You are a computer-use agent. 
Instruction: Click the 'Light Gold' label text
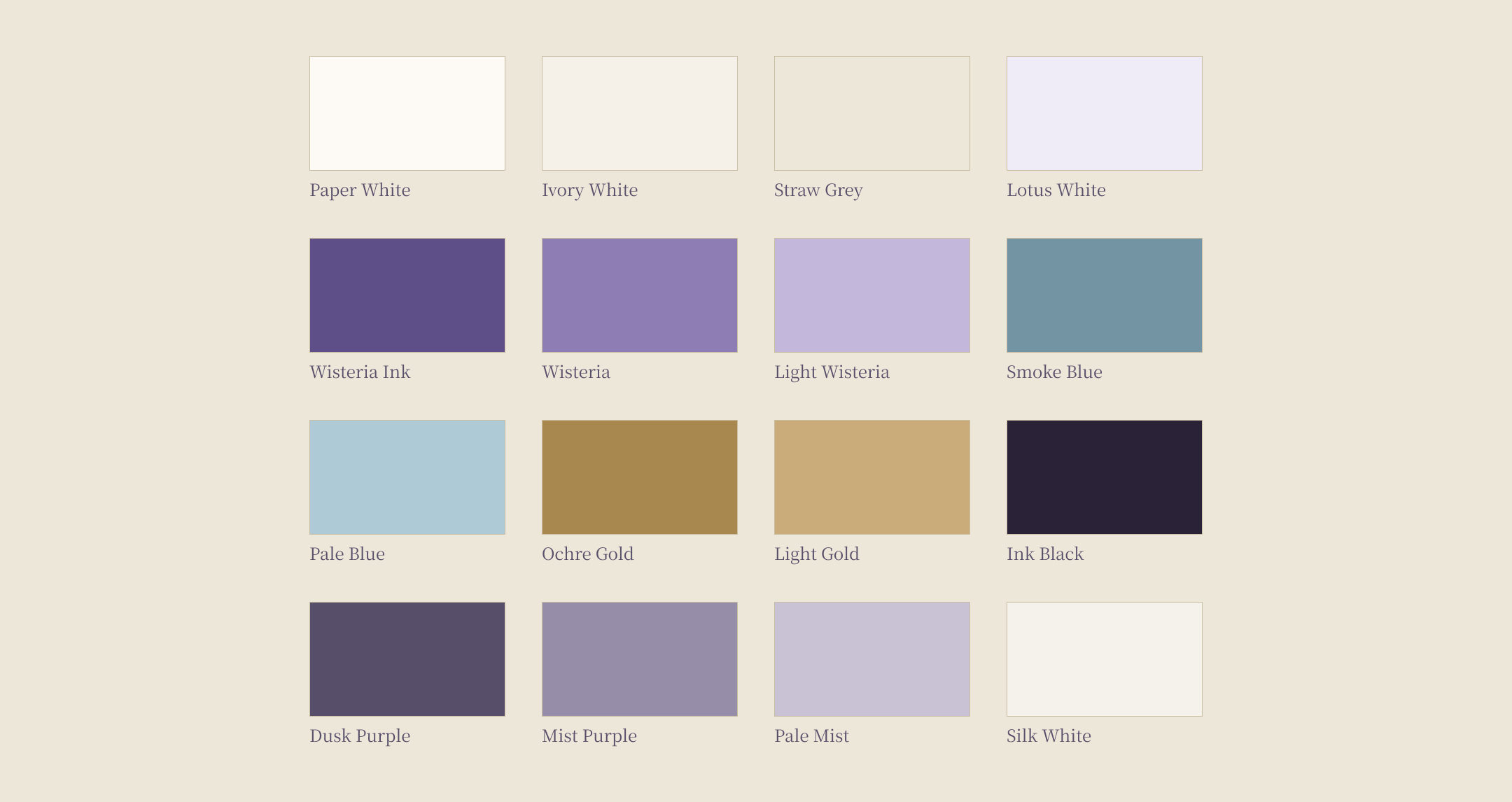(817, 554)
